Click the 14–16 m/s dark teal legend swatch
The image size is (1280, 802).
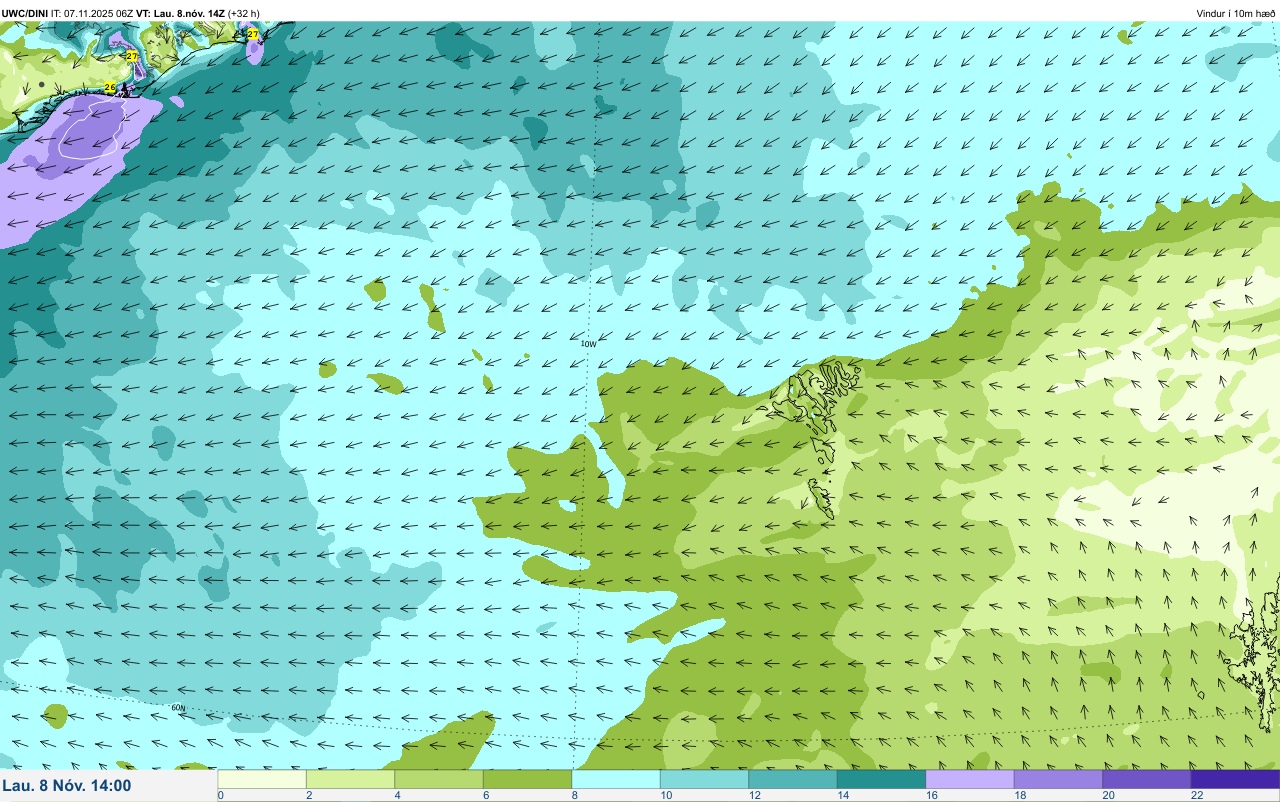tap(881, 779)
